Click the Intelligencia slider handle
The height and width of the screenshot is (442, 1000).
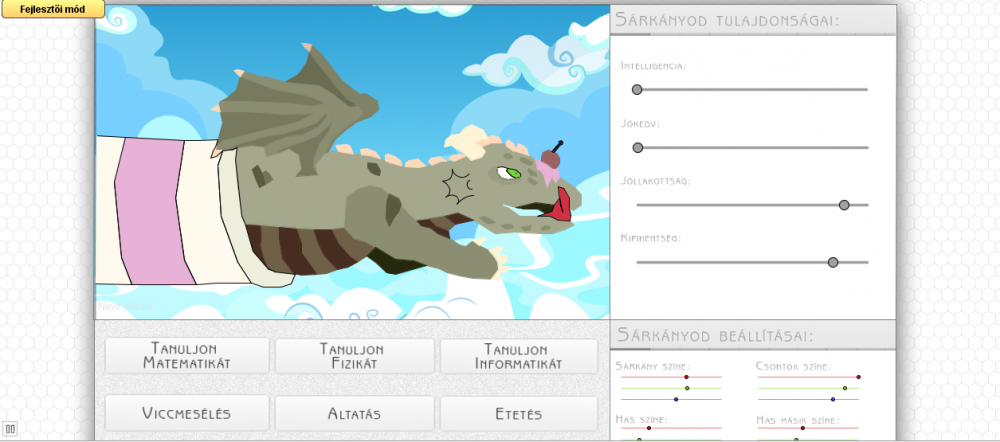637,89
